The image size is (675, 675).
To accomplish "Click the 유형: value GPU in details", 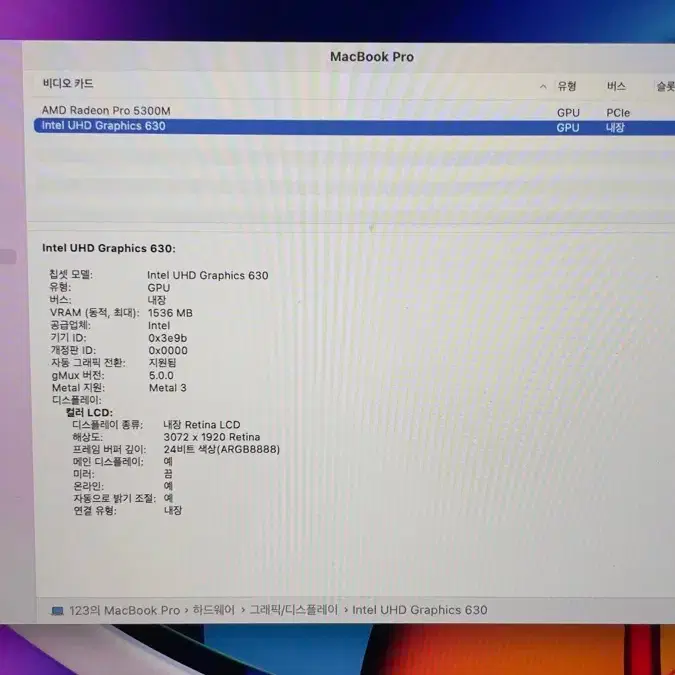I will 158,288.
